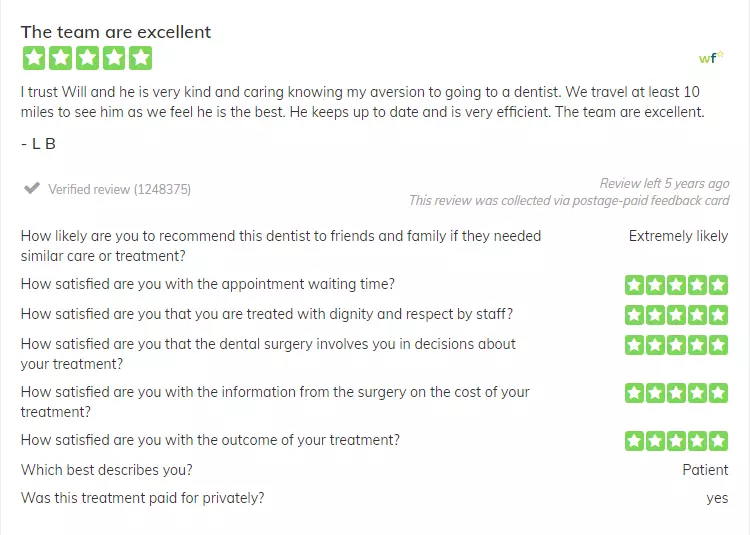Click the reviewer initials 'L B'
750x535 pixels.
44,144
